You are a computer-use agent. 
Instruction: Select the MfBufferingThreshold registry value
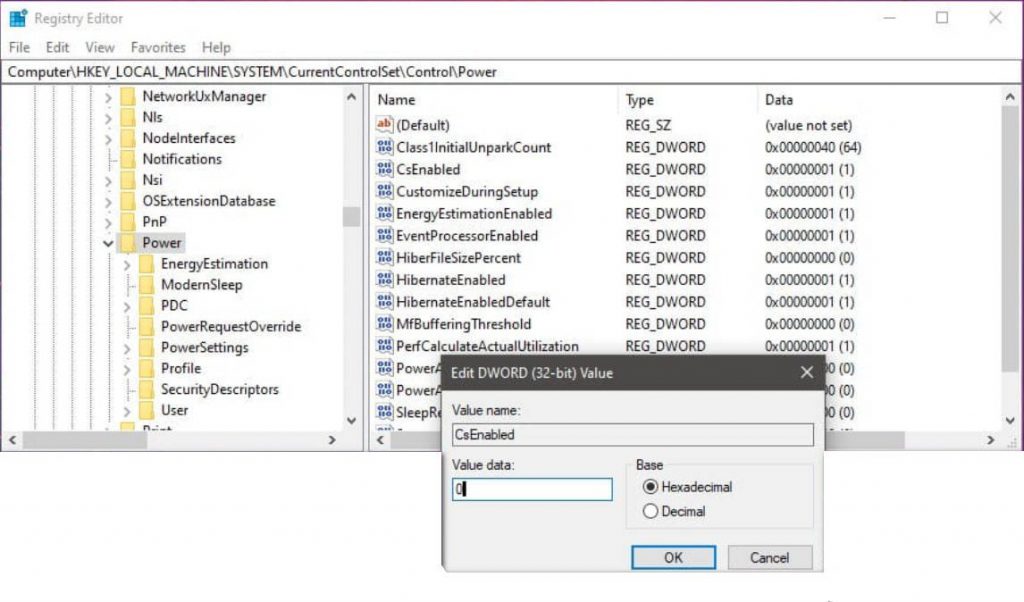click(462, 324)
